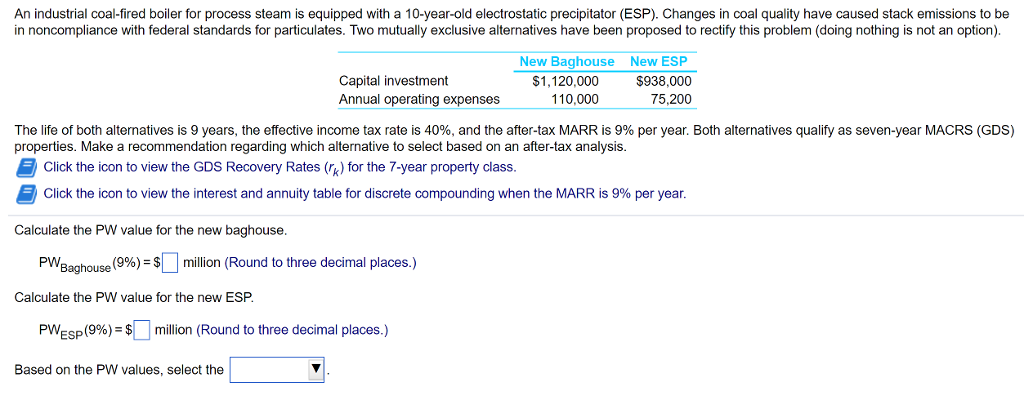Click 'Calculate the PW value for the new ESP'
Viewport: 1024px width, 400px height.
pyautogui.click(x=134, y=297)
